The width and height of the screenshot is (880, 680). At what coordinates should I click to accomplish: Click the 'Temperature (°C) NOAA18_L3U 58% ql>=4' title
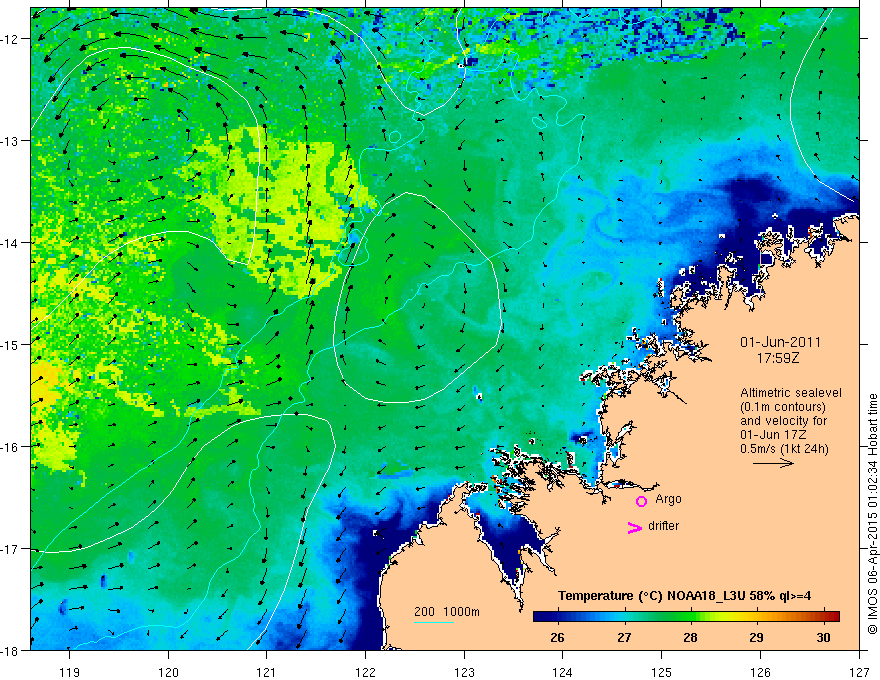click(685, 596)
